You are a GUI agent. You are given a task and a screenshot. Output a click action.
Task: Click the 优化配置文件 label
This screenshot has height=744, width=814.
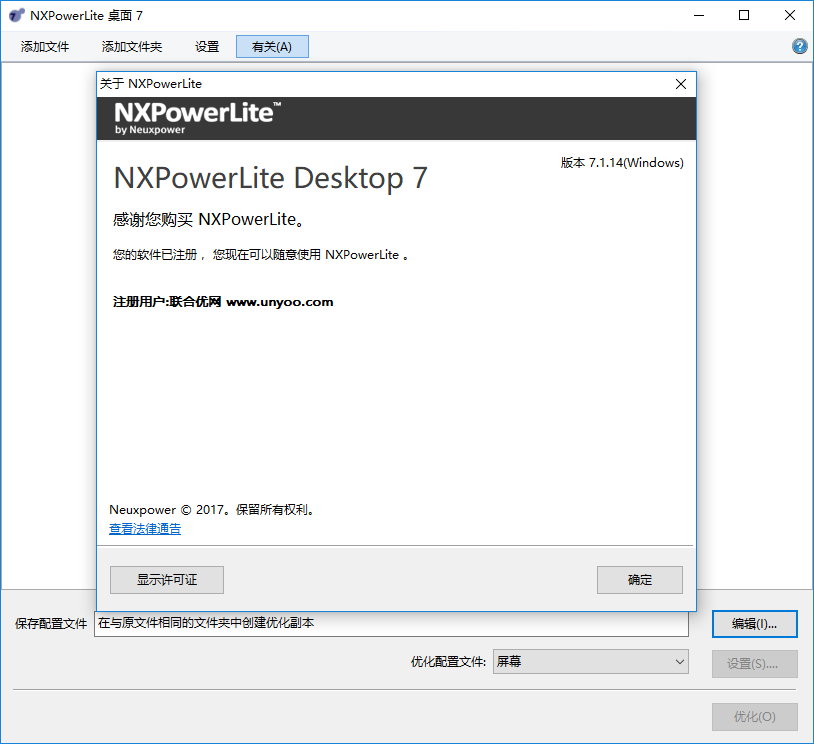[448, 661]
